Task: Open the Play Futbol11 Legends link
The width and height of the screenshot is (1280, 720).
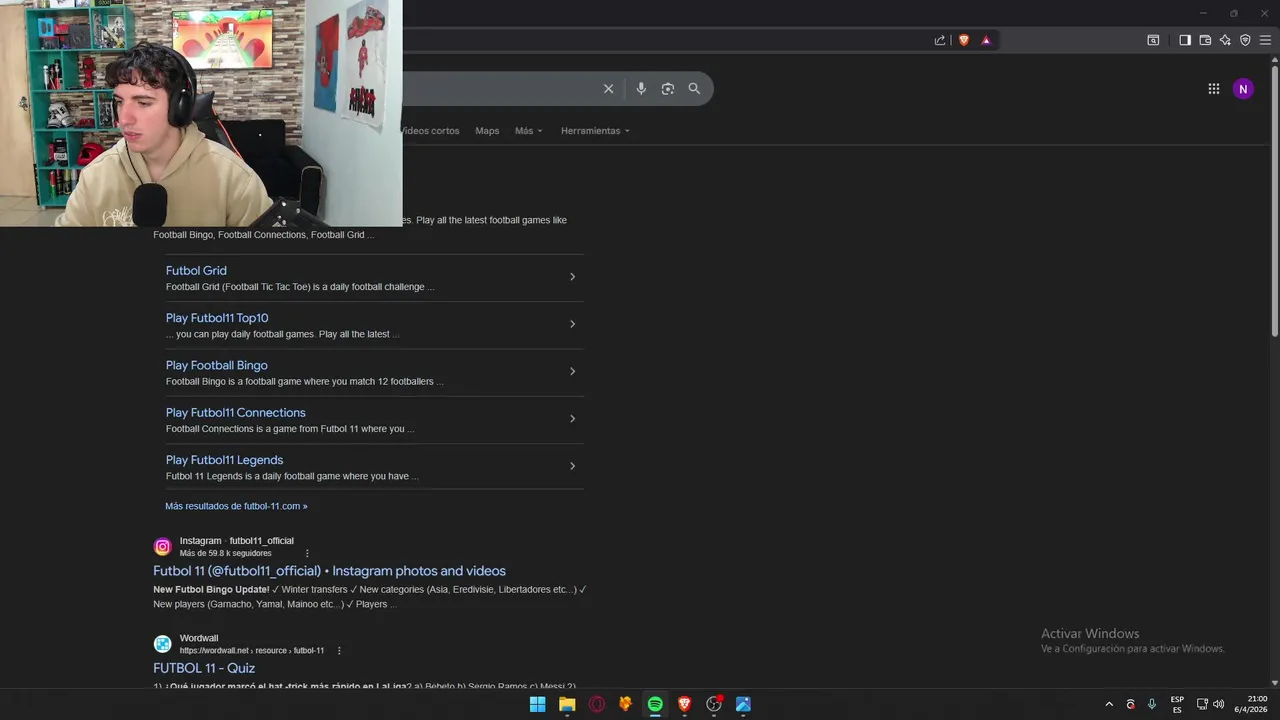Action: (225, 460)
